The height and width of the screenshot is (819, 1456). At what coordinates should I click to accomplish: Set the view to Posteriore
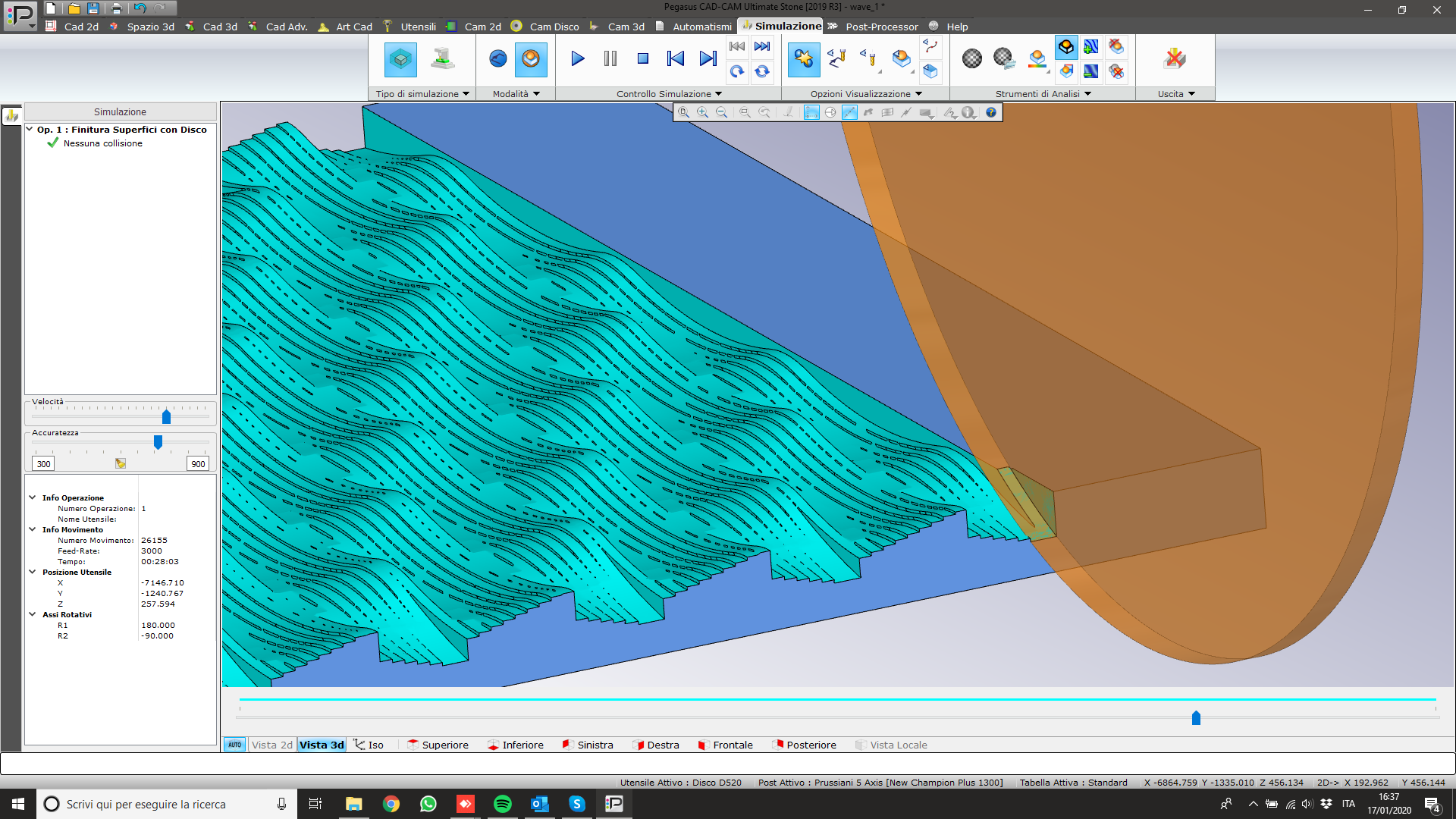pos(804,745)
